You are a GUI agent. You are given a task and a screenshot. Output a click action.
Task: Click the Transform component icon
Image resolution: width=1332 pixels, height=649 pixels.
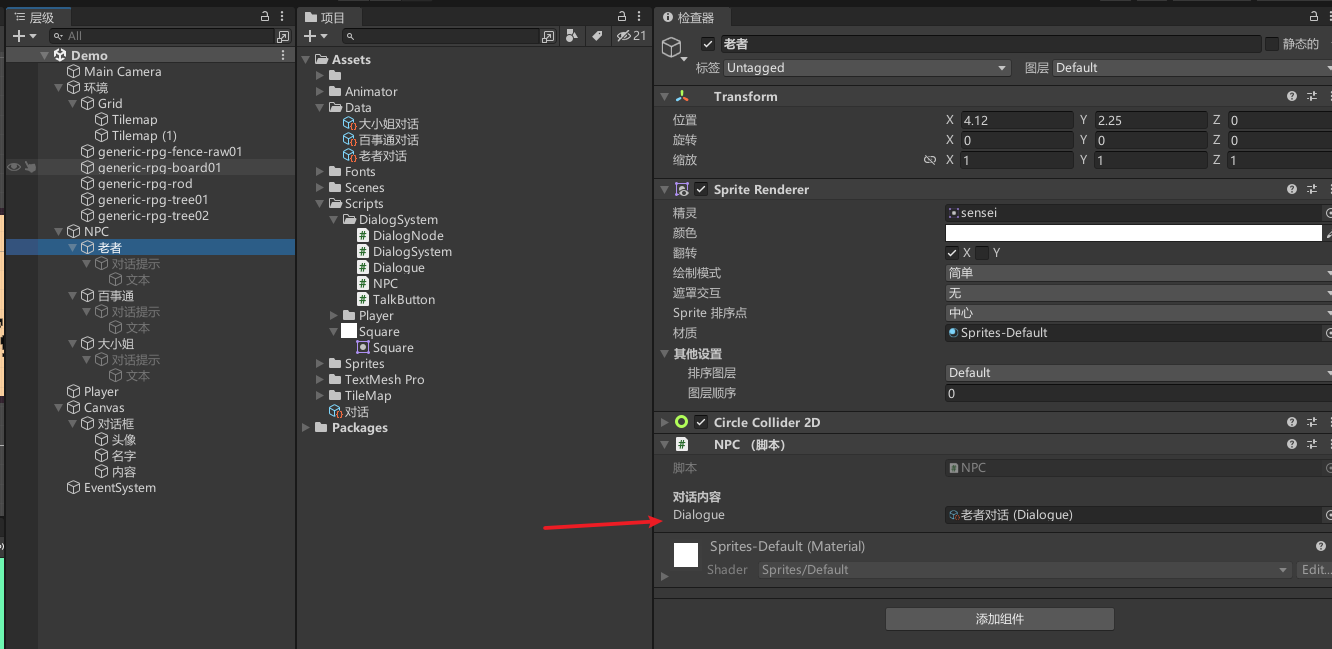tap(682, 97)
